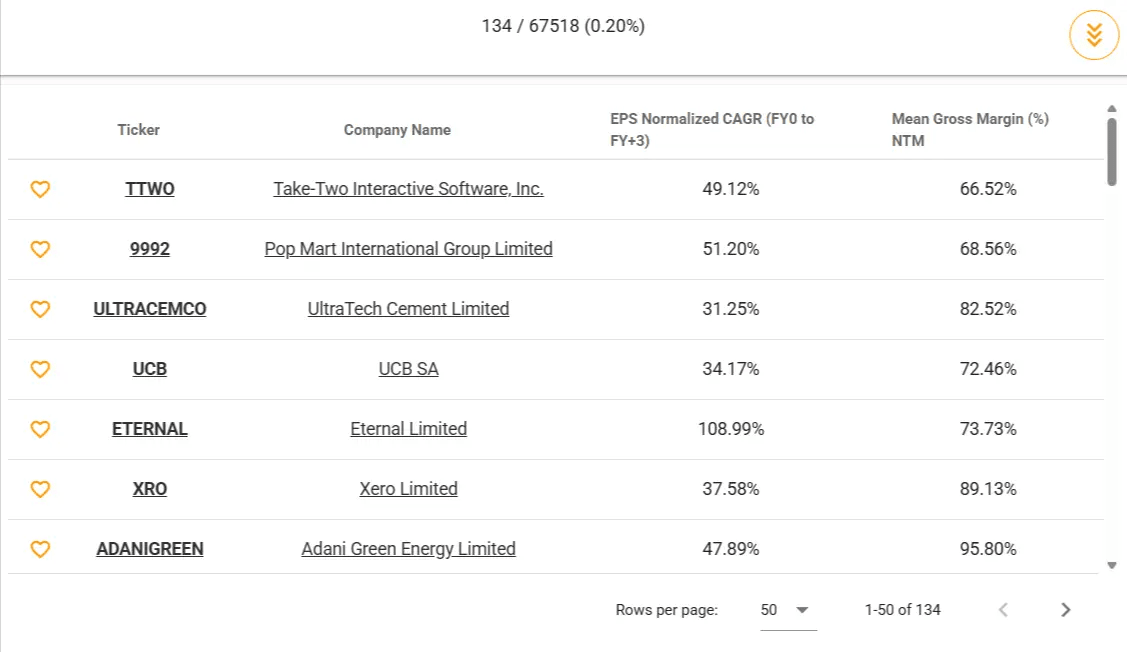Sort by Mean Gross Margin column header
Screen dimensions: 1127x652
tap(969, 129)
